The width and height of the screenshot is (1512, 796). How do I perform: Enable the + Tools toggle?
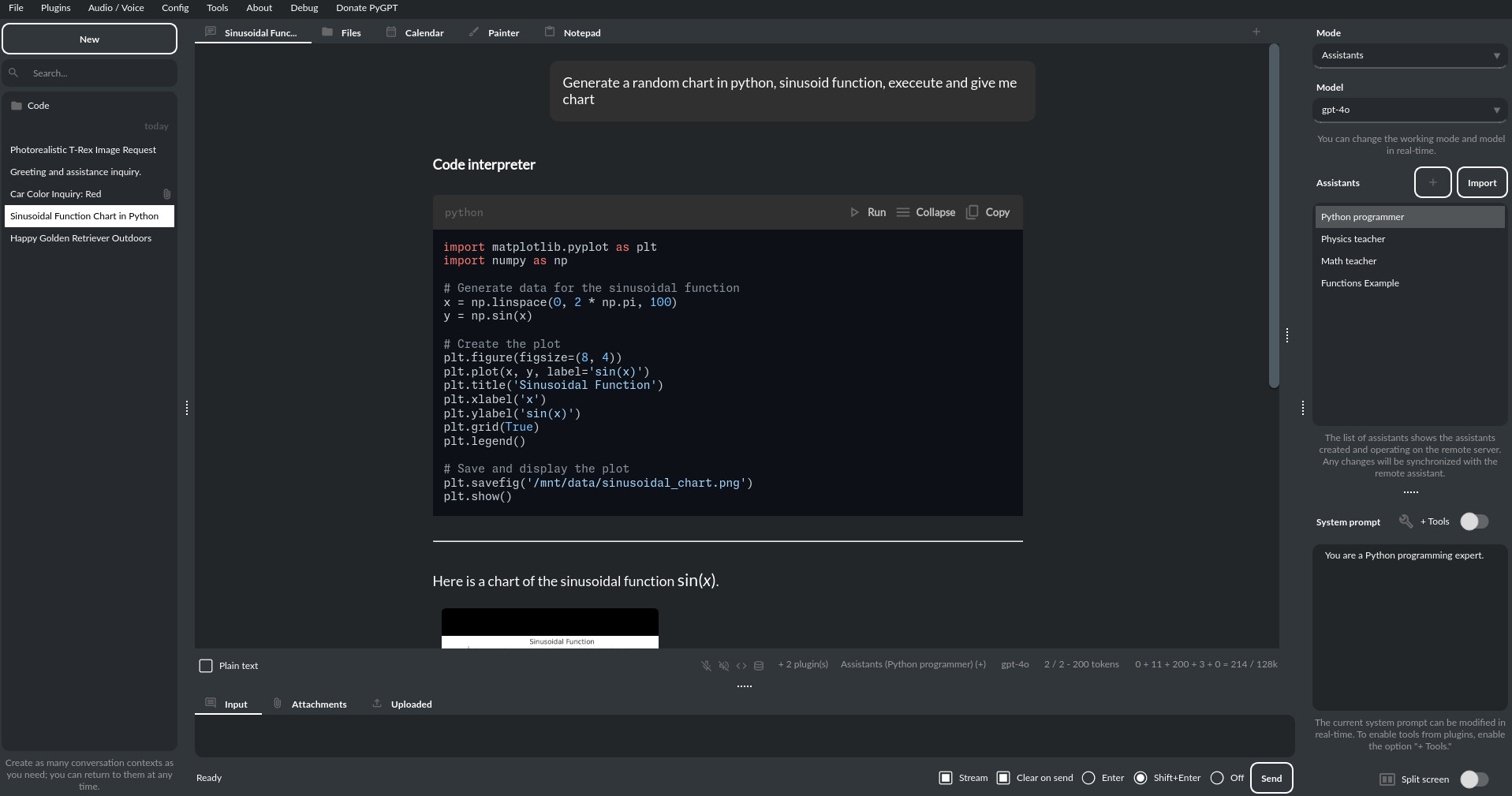pos(1473,521)
